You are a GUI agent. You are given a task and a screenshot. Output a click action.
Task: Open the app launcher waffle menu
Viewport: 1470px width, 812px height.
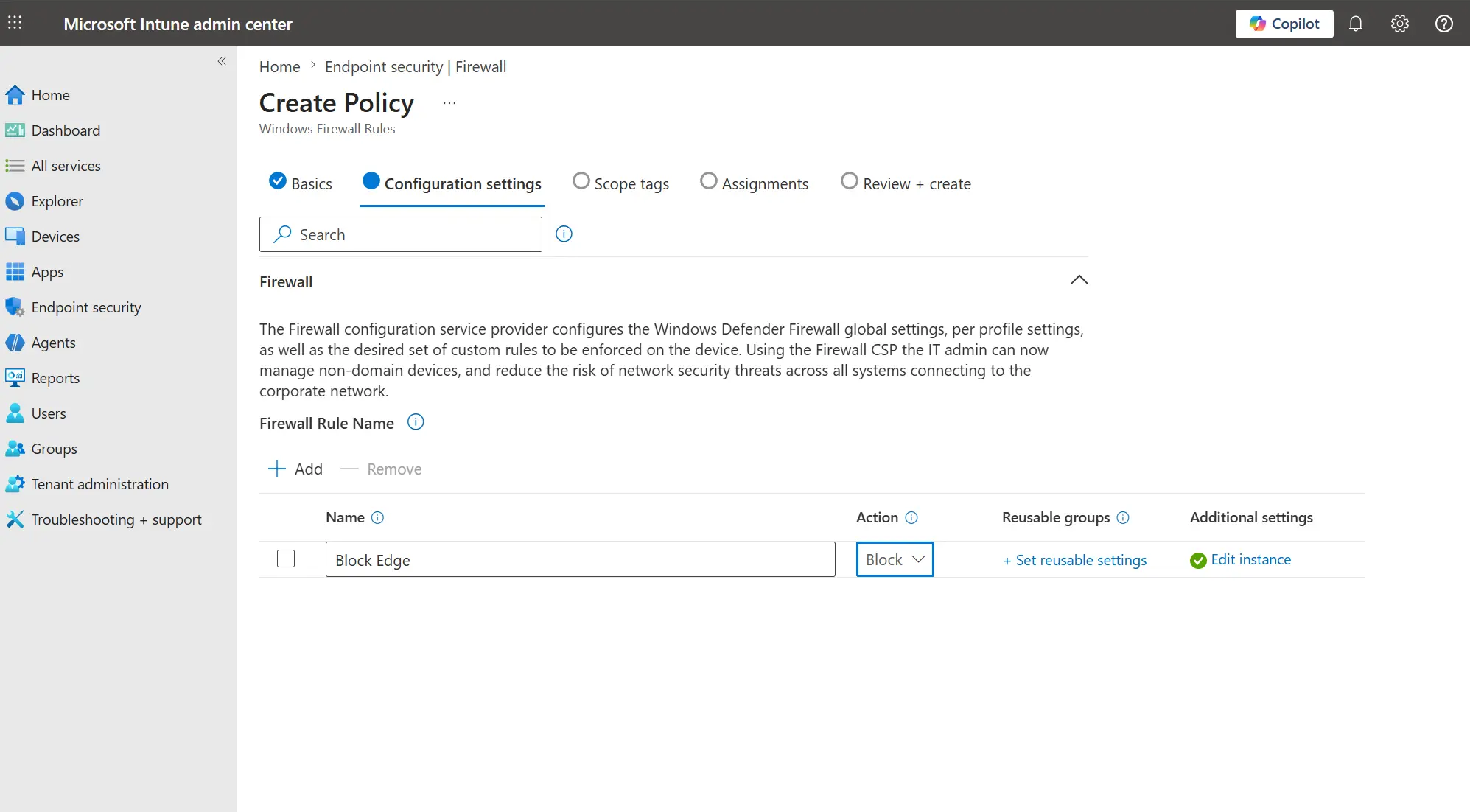click(15, 23)
